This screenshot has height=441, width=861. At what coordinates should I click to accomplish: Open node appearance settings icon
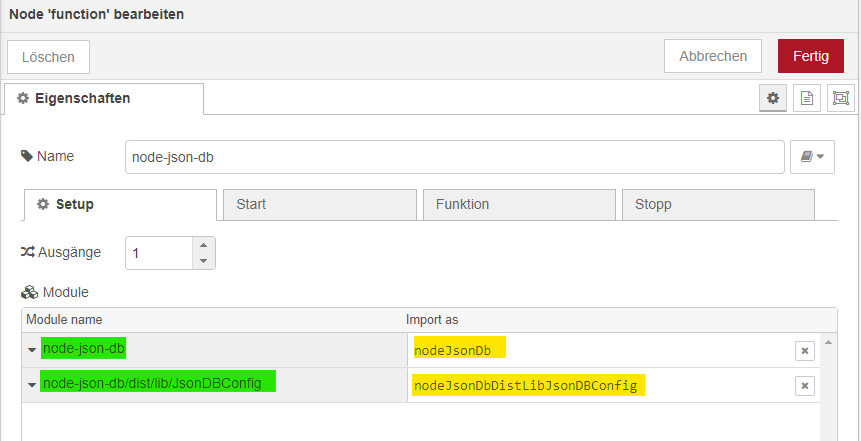pyautogui.click(x=841, y=98)
